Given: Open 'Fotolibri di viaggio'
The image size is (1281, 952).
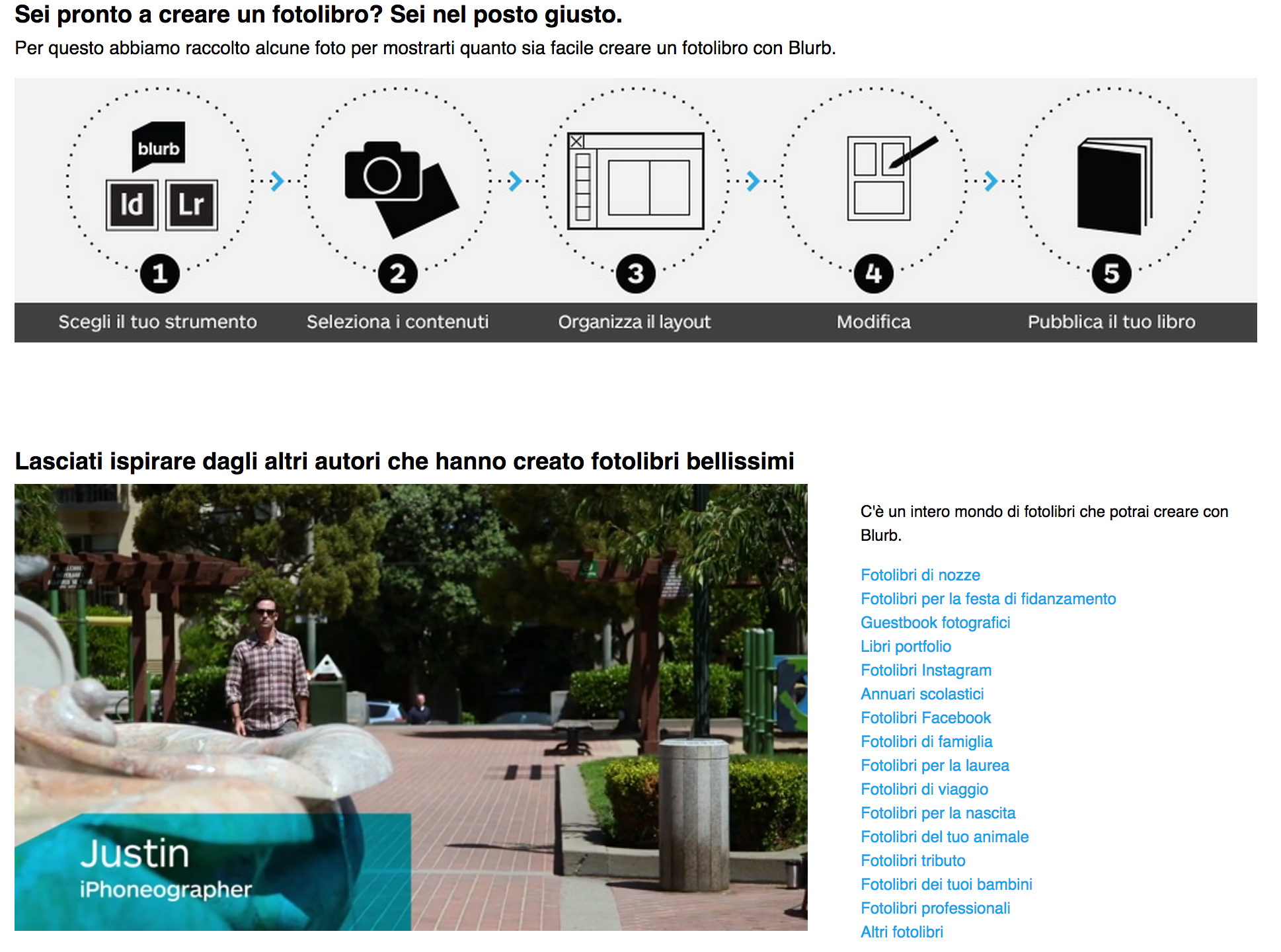Looking at the screenshot, I should [x=924, y=789].
